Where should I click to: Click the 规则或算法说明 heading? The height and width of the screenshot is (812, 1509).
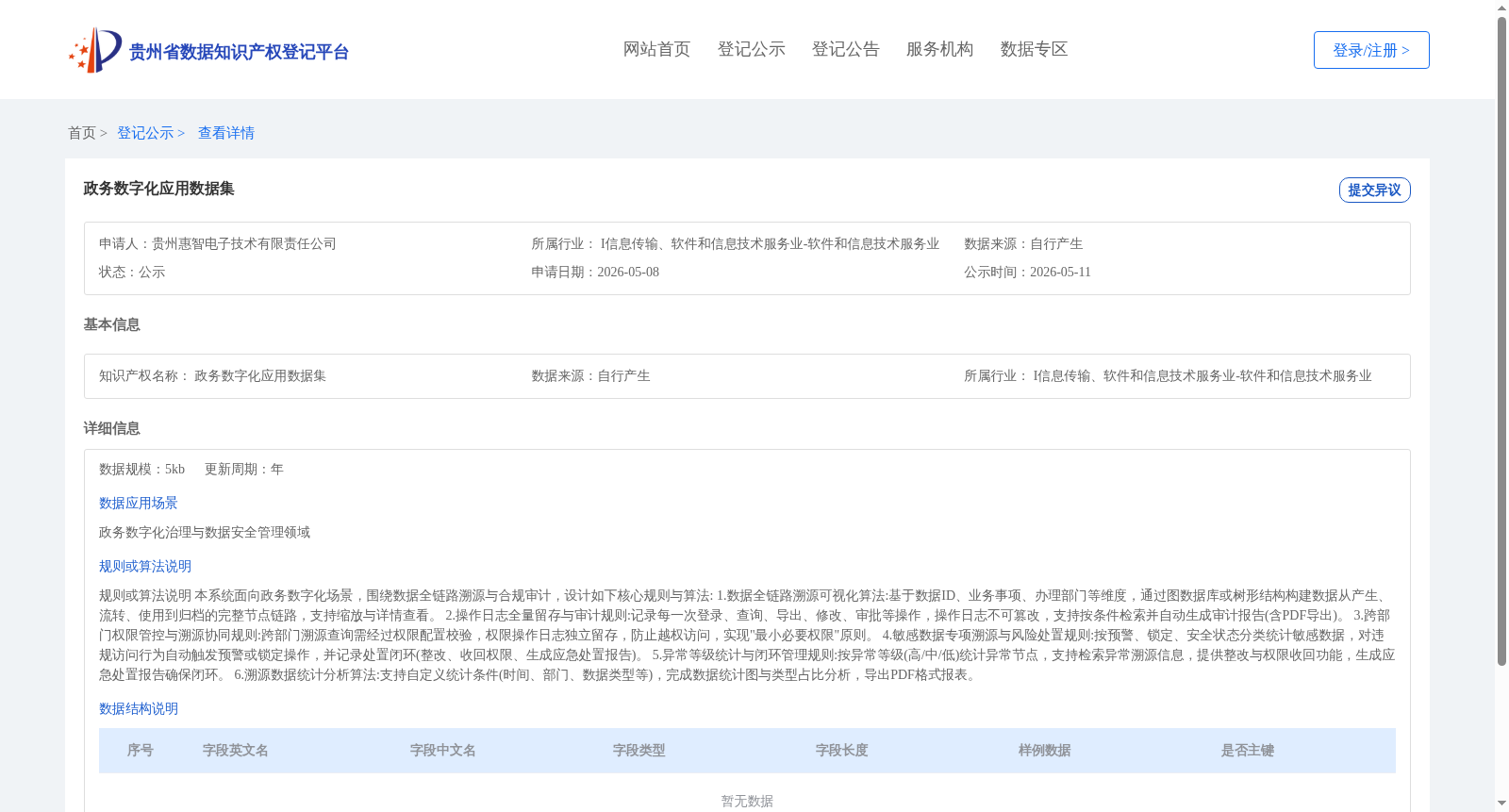(145, 566)
